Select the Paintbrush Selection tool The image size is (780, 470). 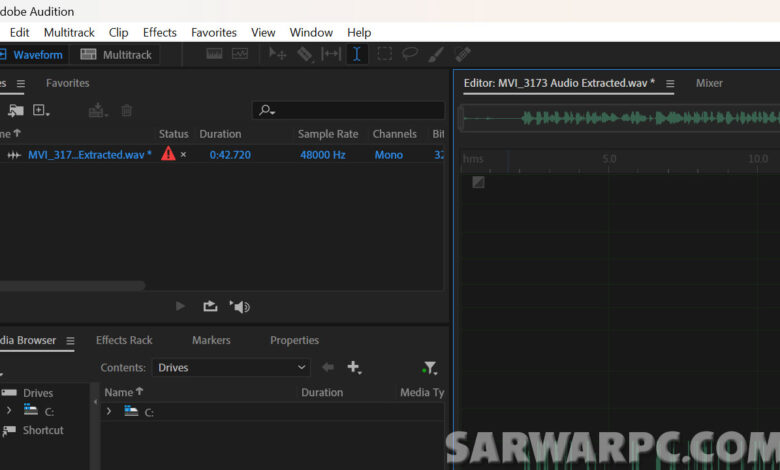[x=436, y=54]
